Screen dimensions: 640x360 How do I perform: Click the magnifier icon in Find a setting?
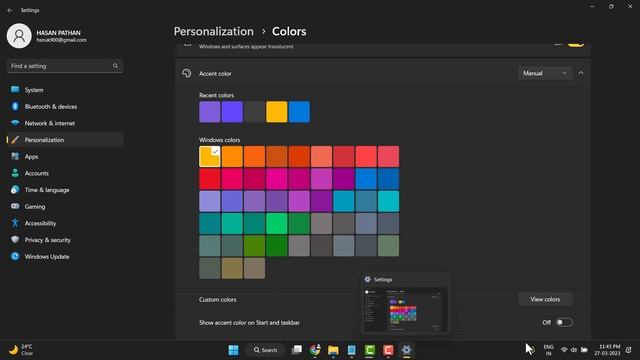click(115, 66)
